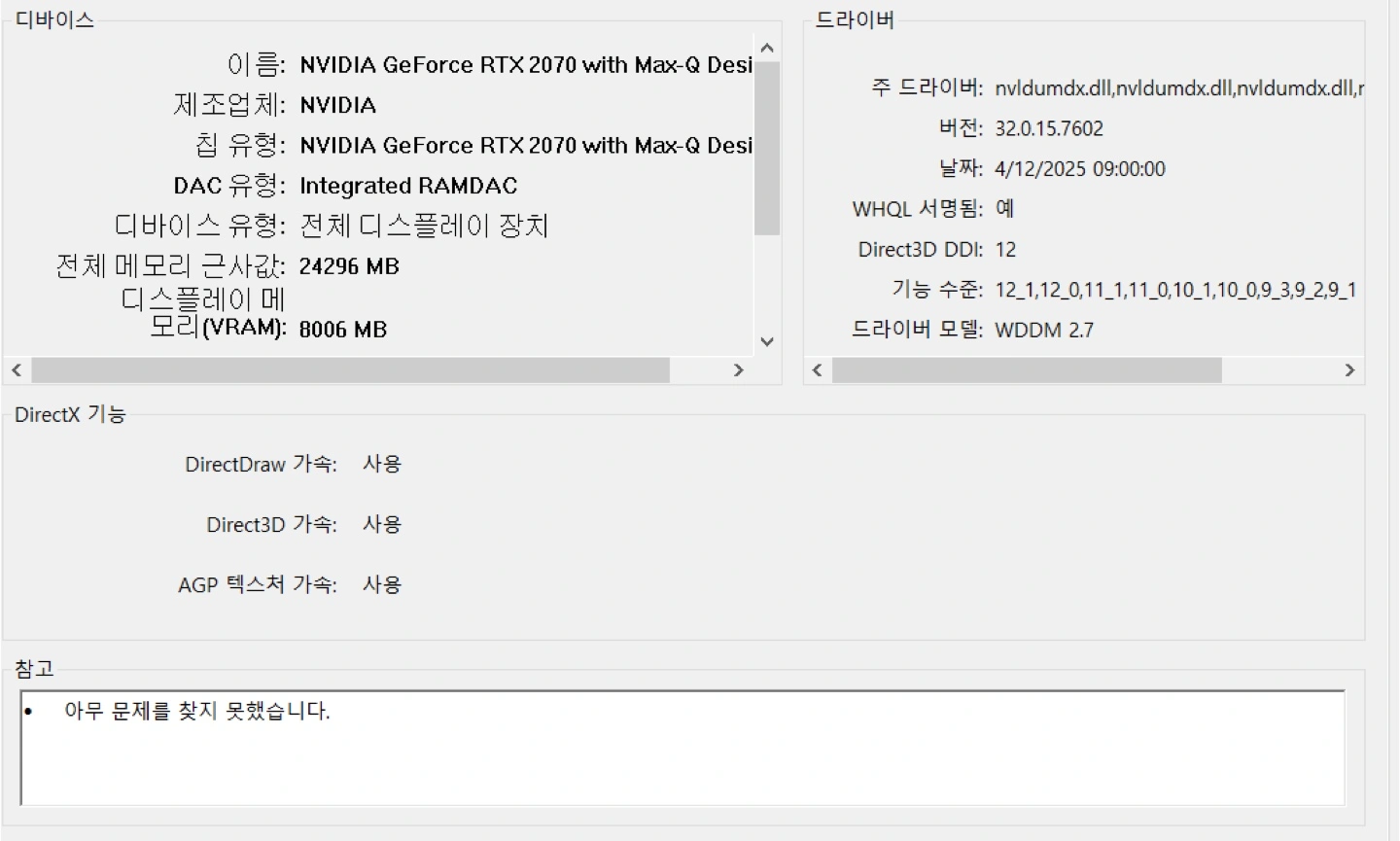Click the device panel horizontal scrollbar thumb
Image resolution: width=1400 pixels, height=841 pixels.
pos(351,370)
